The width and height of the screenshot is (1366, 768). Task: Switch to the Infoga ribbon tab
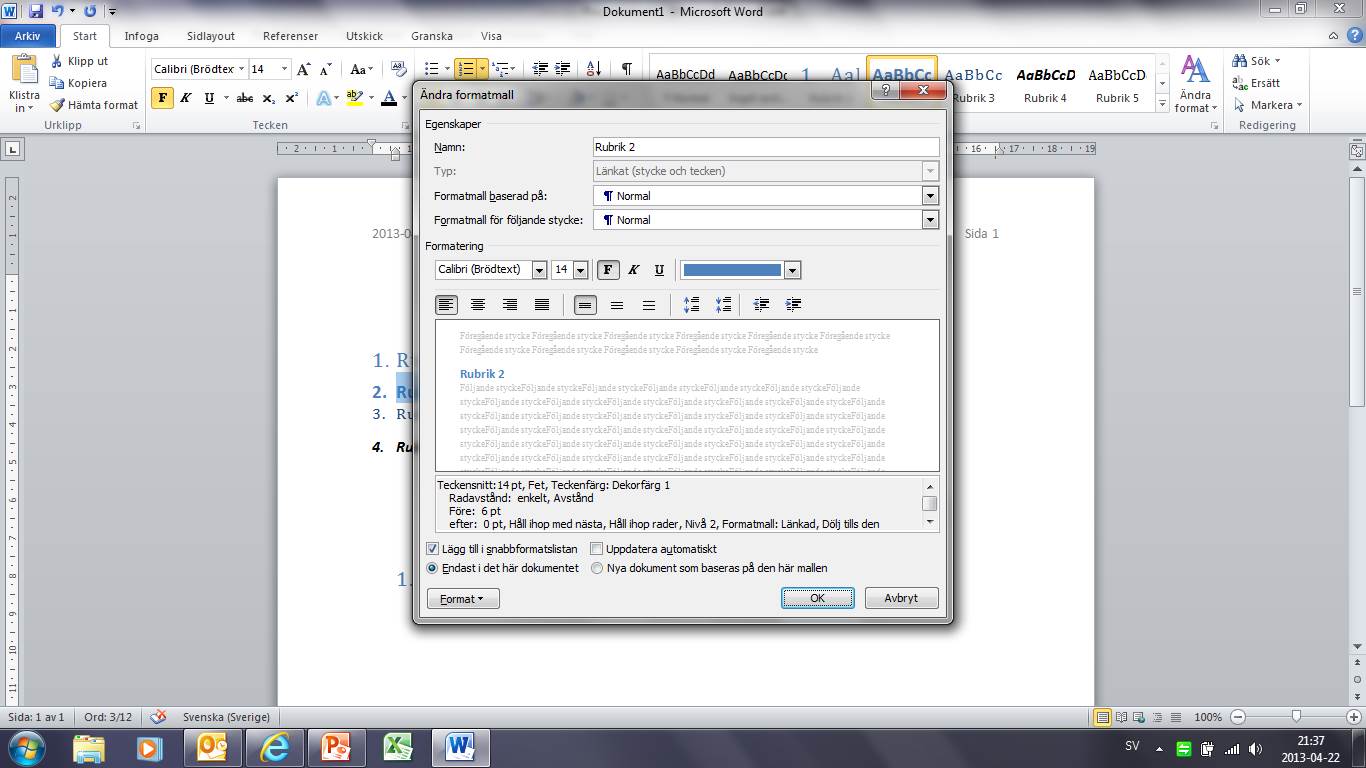pyautogui.click(x=141, y=36)
